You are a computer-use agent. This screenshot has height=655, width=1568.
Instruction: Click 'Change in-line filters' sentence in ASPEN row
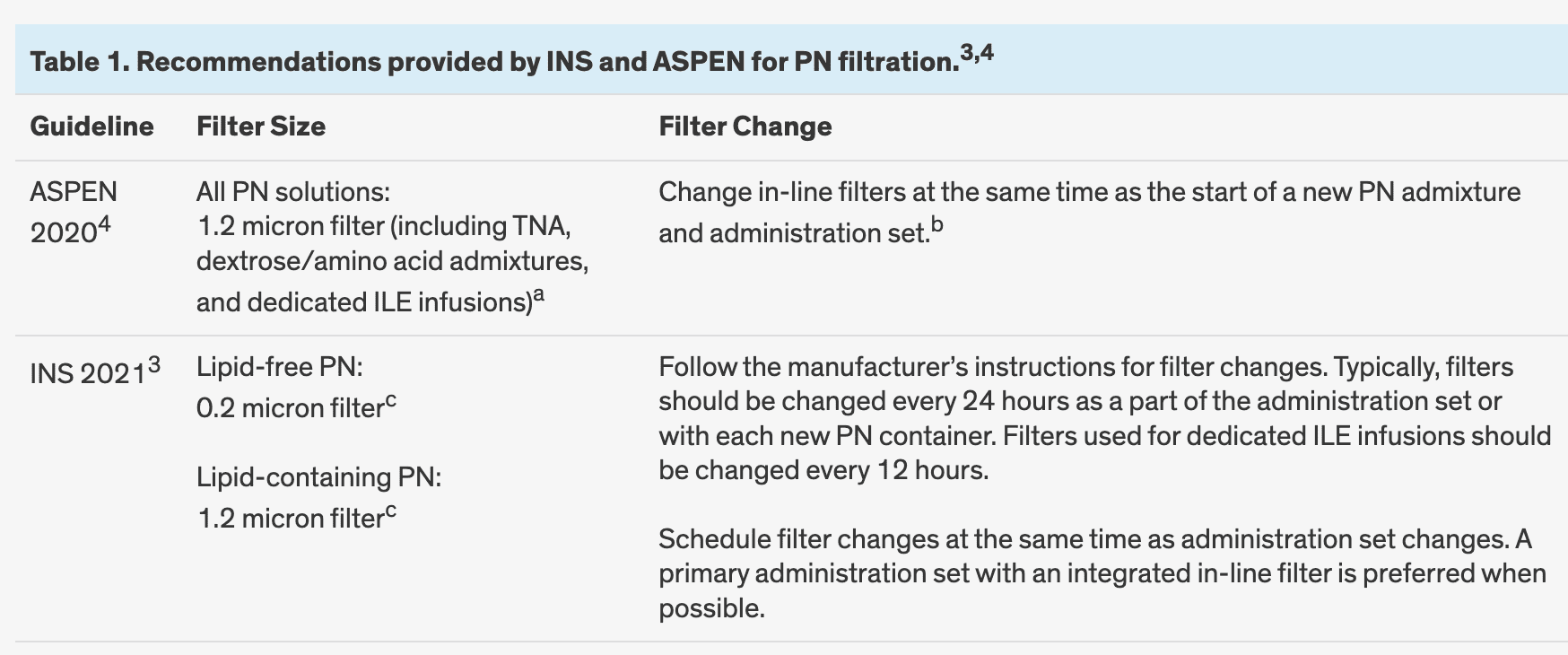click(1090, 212)
